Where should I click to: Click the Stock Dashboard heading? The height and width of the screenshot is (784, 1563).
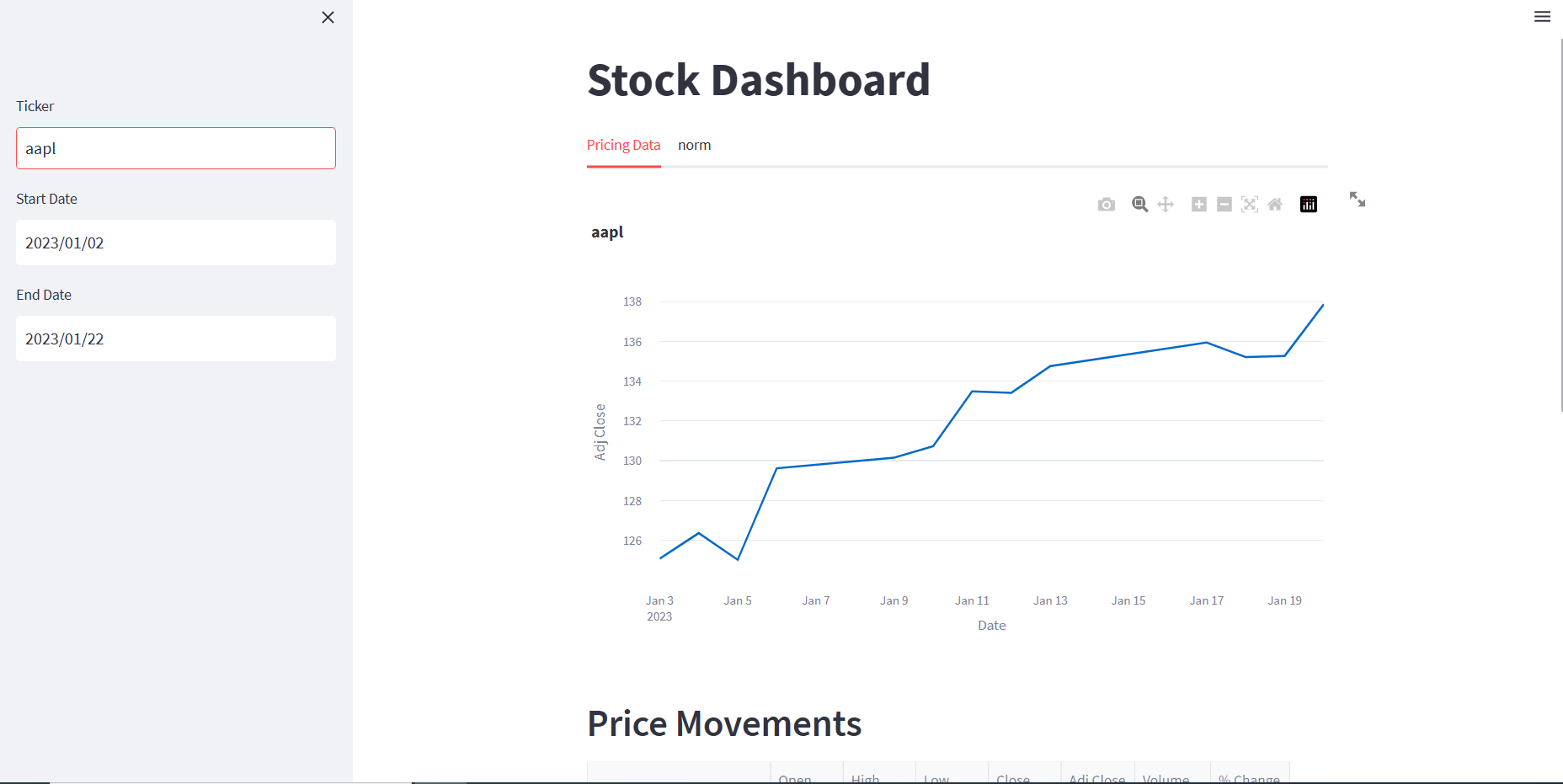[x=759, y=79]
